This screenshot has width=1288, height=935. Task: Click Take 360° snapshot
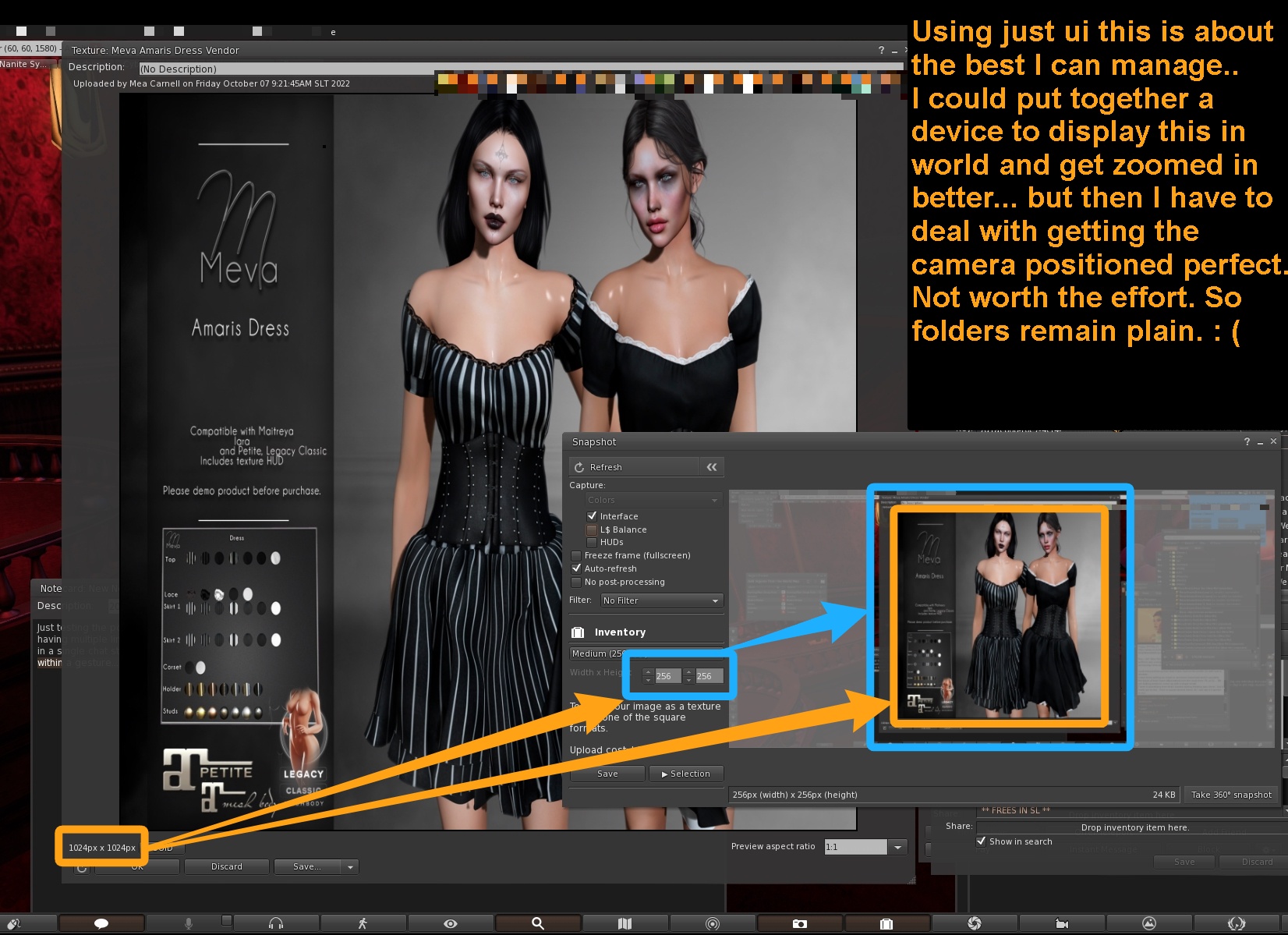pyautogui.click(x=1231, y=795)
